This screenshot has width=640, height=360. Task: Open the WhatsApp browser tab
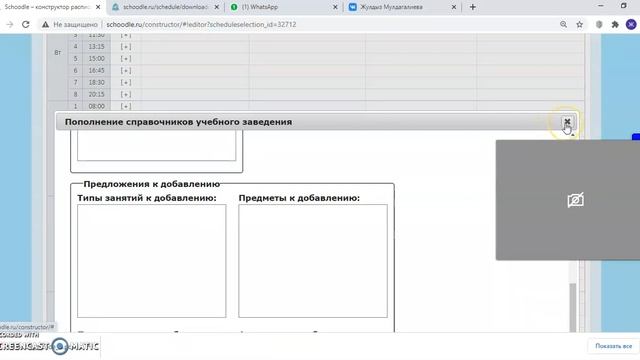(260, 7)
